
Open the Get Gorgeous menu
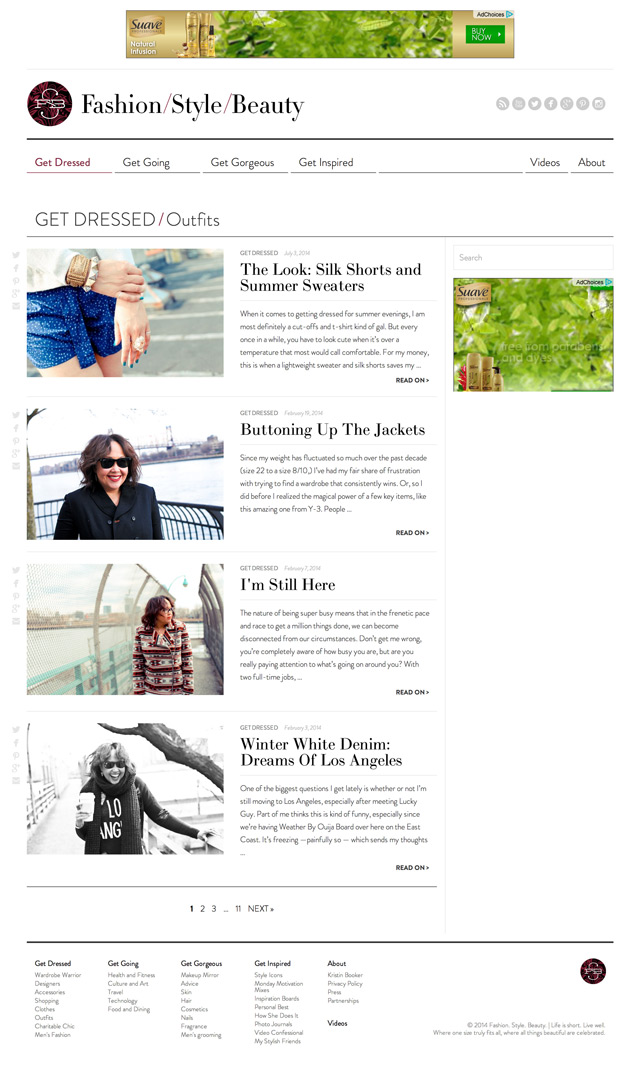click(242, 162)
